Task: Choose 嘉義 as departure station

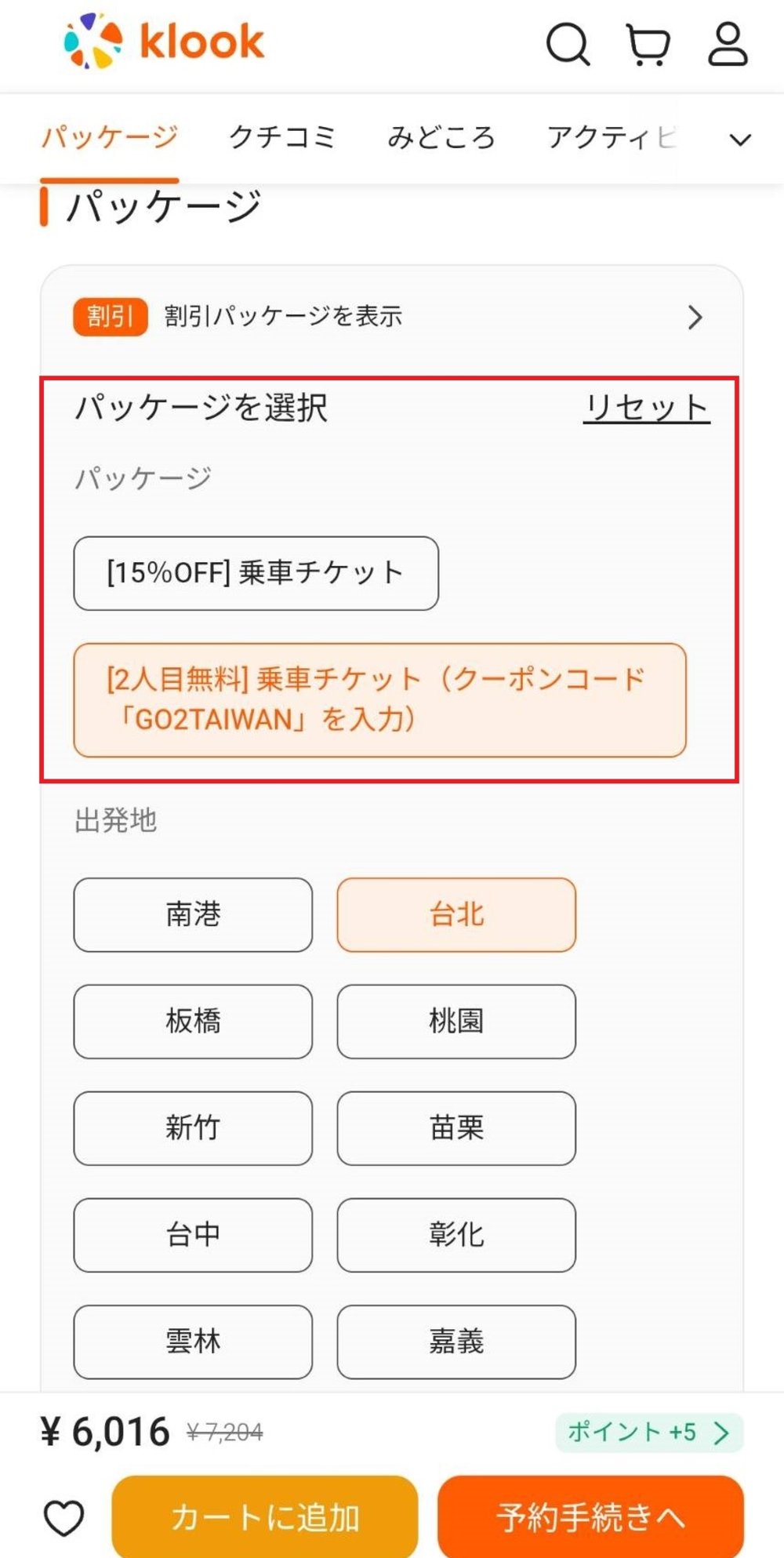Action: [457, 1343]
